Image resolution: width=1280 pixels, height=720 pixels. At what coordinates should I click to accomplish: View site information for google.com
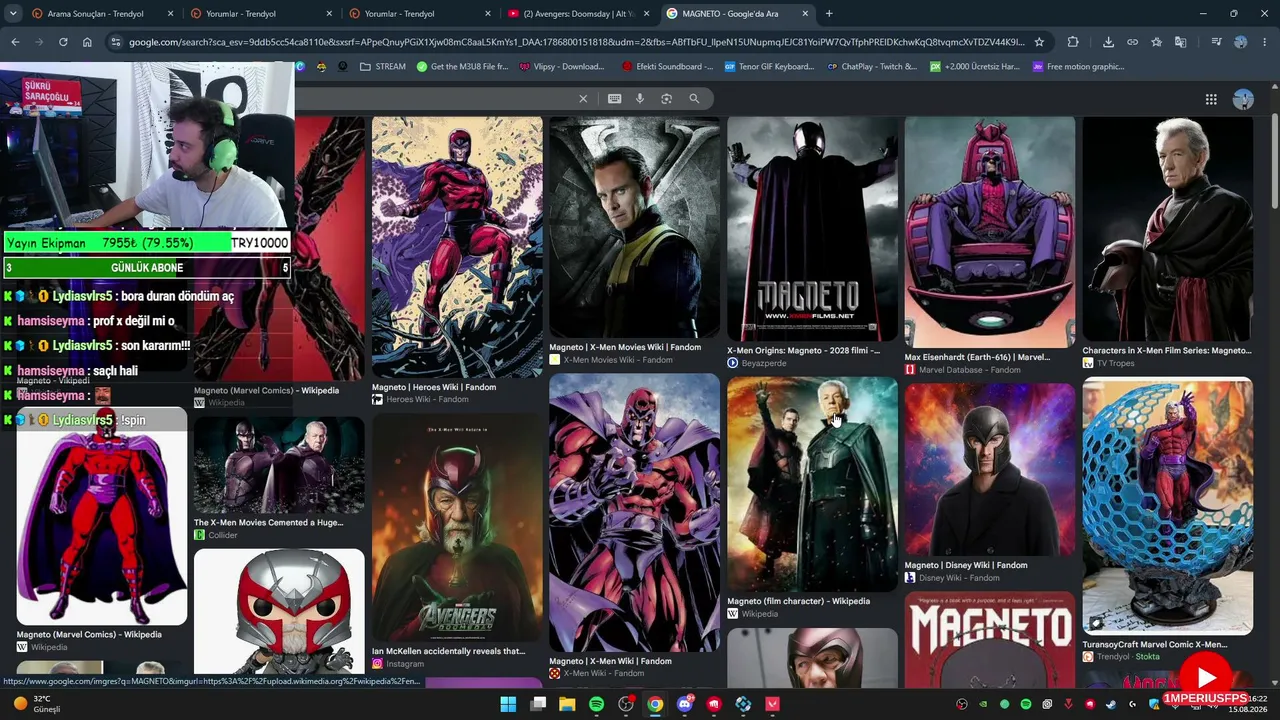tap(116, 42)
